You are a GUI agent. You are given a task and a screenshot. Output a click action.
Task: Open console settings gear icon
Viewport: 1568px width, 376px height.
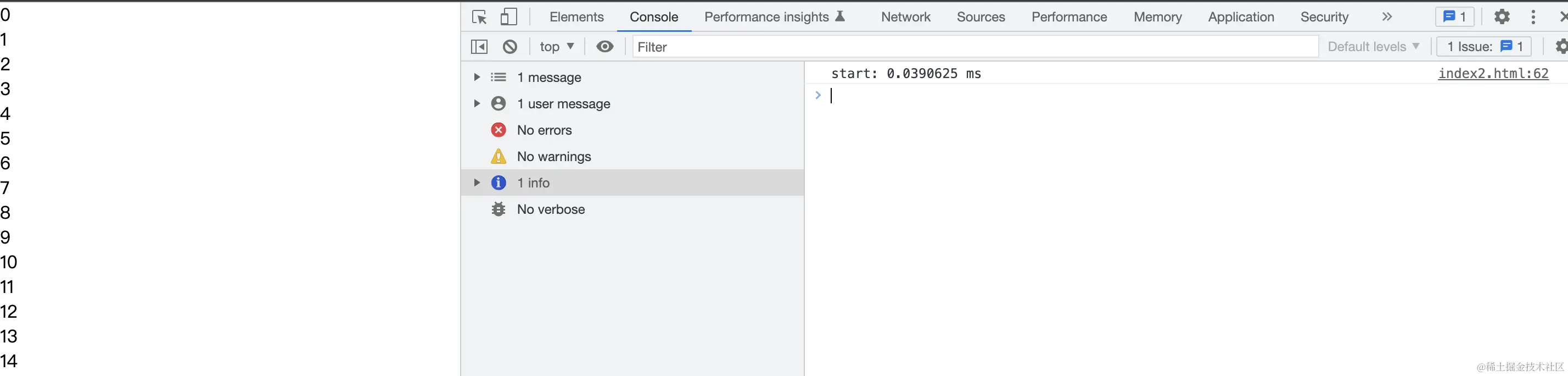[1561, 47]
